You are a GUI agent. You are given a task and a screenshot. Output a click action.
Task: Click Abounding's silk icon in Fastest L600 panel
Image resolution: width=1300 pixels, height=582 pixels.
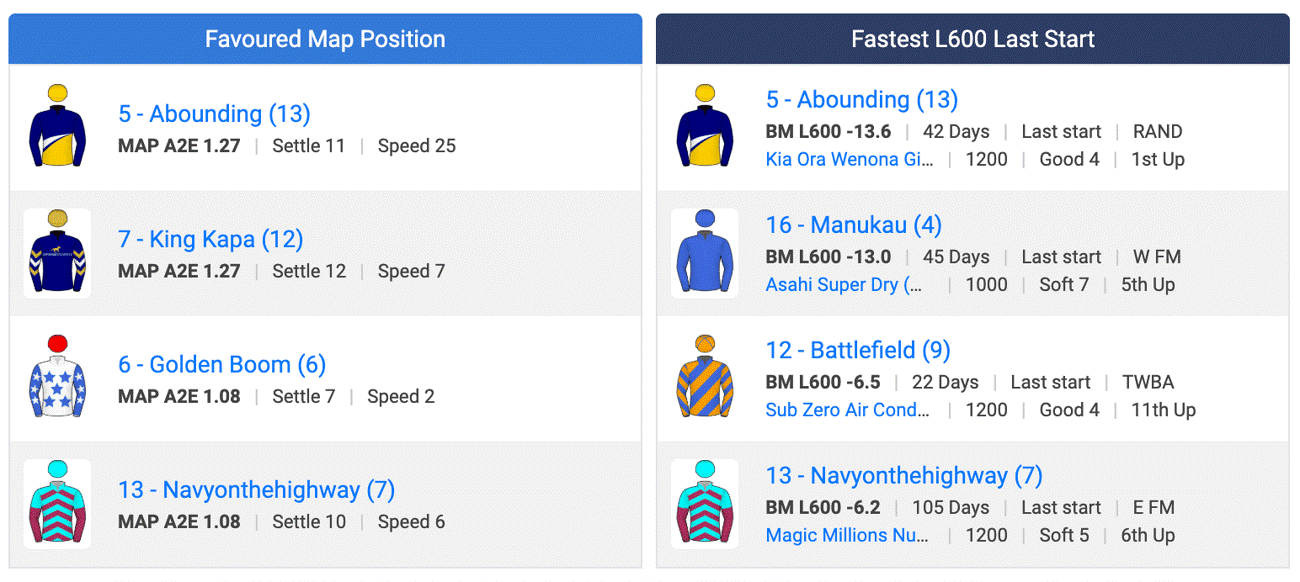pyautogui.click(x=705, y=128)
